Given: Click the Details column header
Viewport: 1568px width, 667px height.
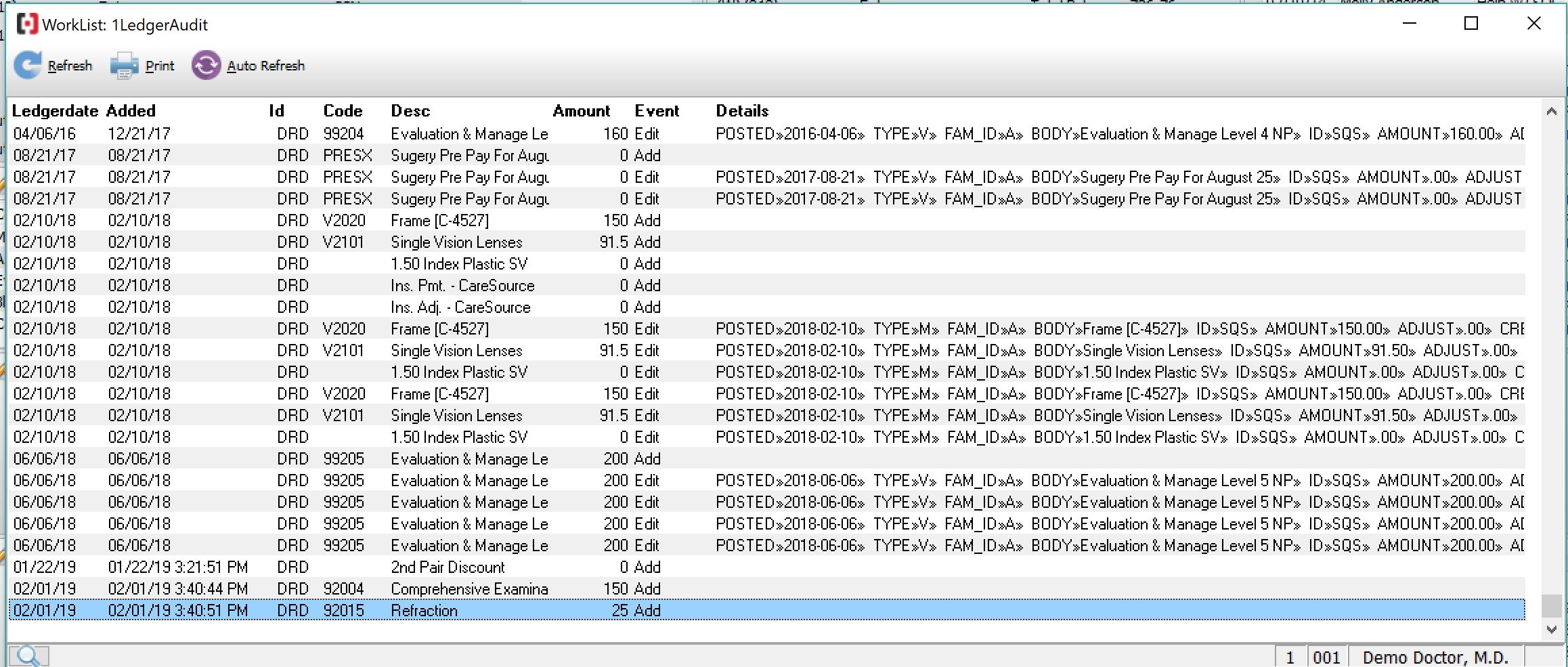Looking at the screenshot, I should click(742, 111).
